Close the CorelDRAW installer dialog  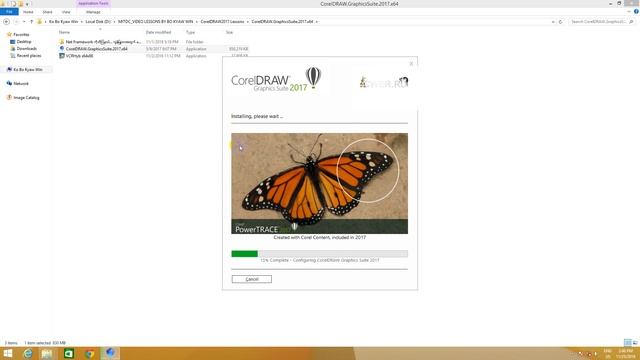(411, 64)
